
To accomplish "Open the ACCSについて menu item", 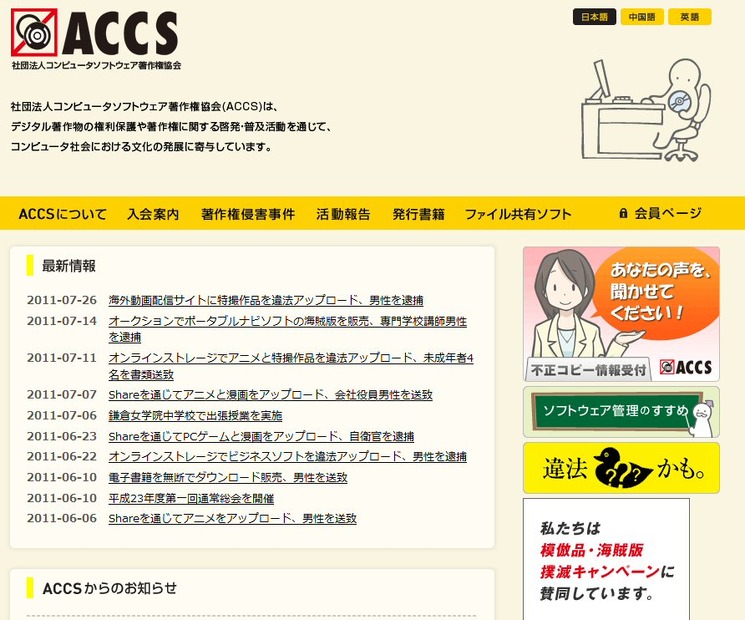I will point(62,214).
